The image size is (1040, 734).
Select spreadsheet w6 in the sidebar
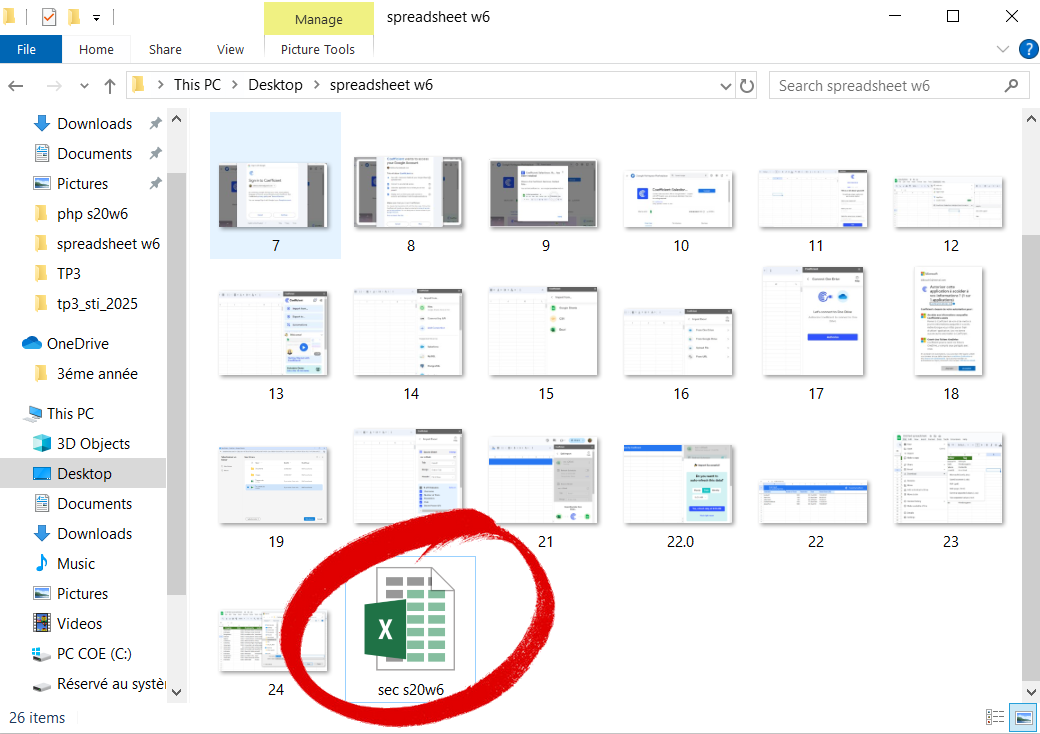pos(108,244)
